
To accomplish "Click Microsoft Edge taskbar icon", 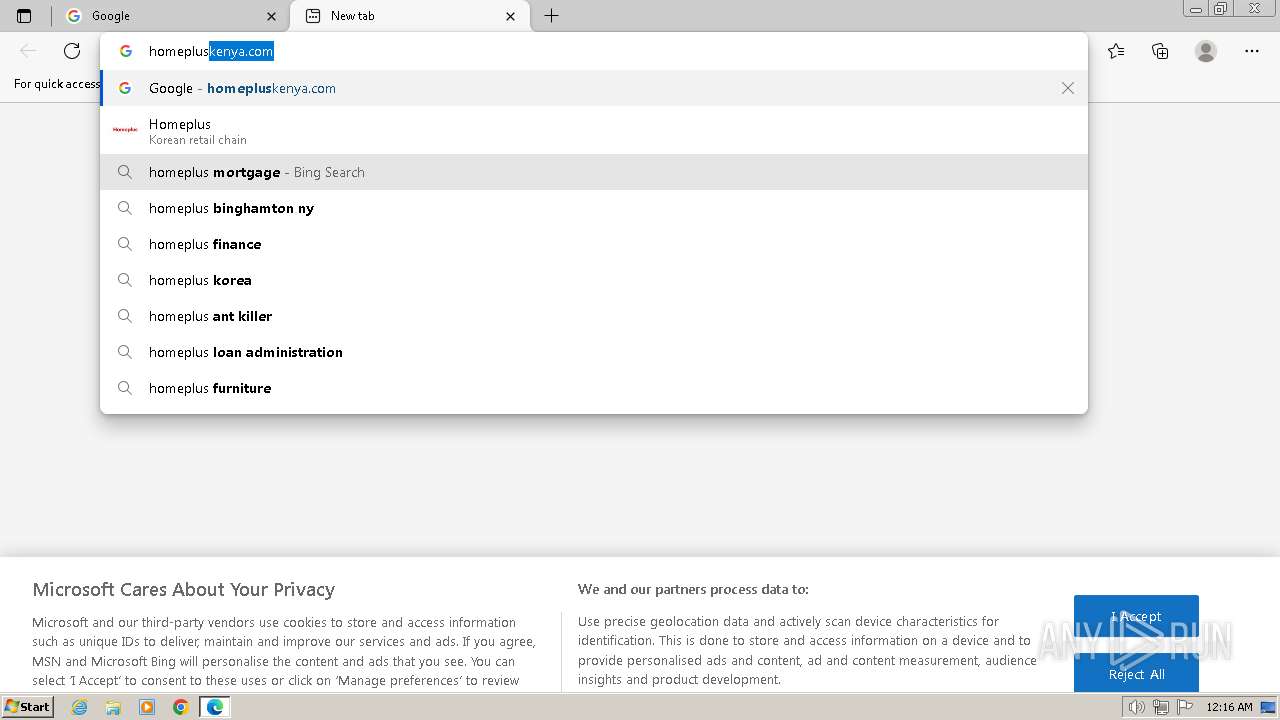I will point(215,707).
